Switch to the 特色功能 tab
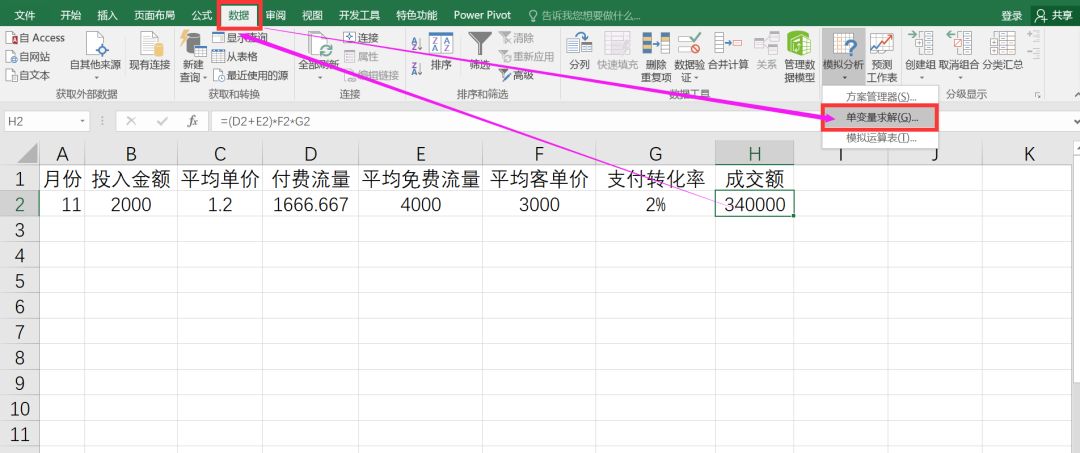The height and width of the screenshot is (453, 1080). coord(416,15)
